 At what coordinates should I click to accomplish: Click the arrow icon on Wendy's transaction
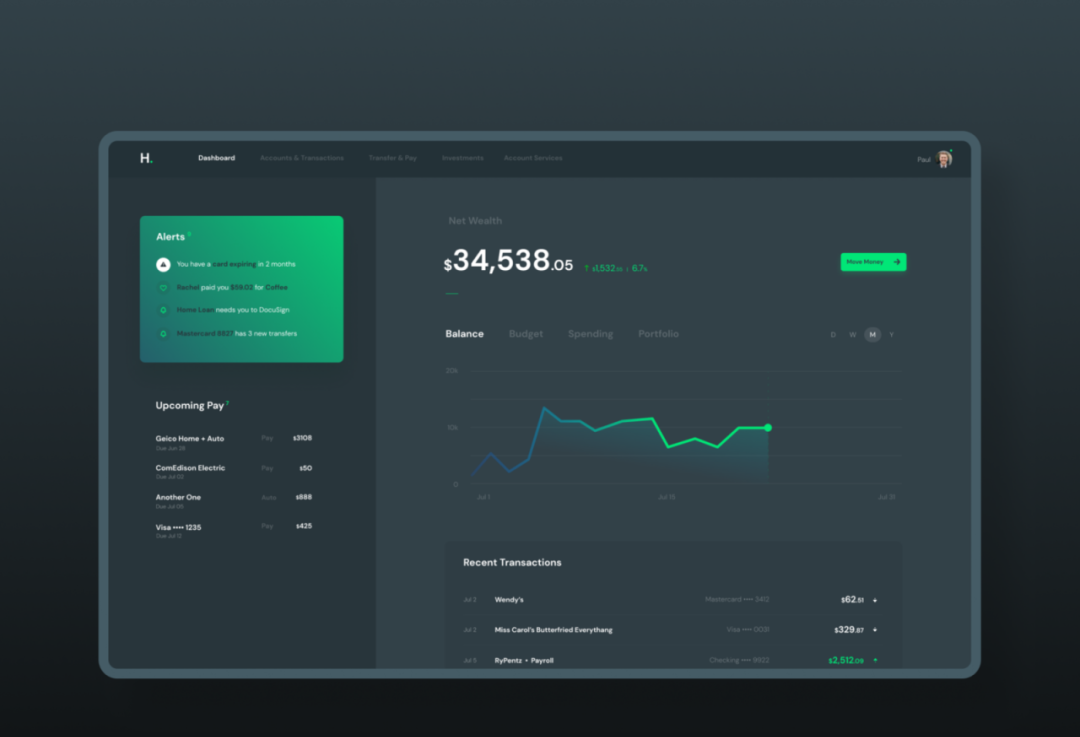pyautogui.click(x=875, y=600)
